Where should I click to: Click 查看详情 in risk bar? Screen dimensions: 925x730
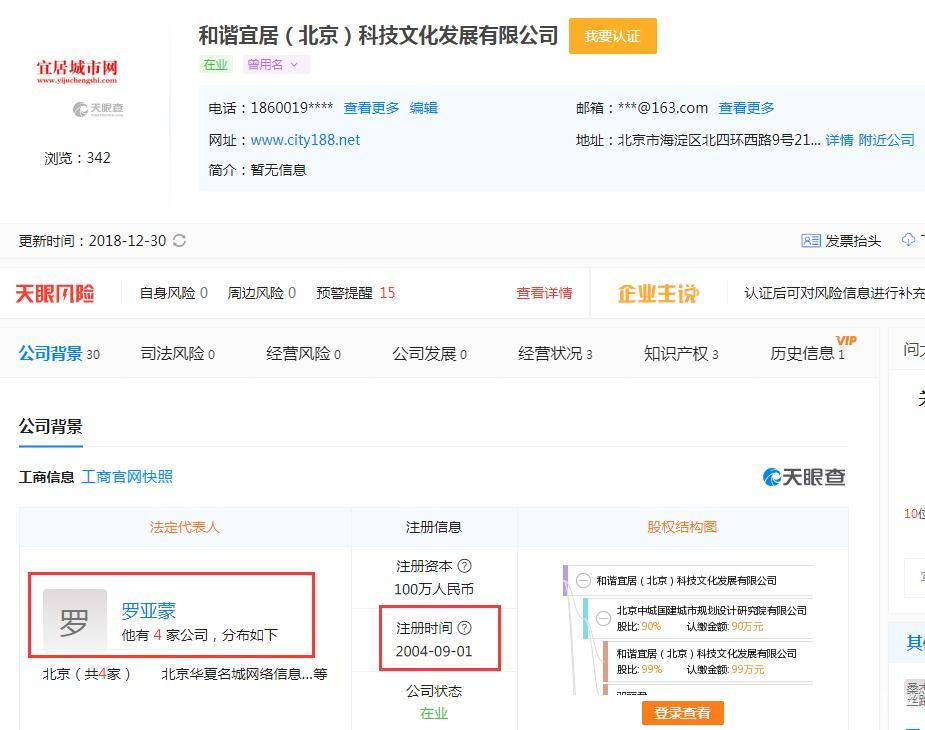[x=544, y=293]
